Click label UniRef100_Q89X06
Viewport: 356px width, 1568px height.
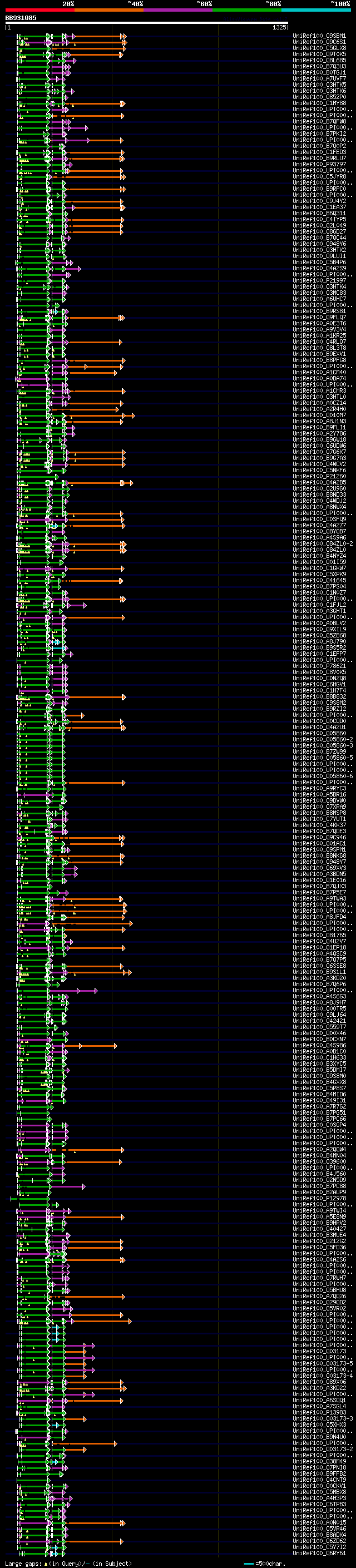tap(319, 1382)
